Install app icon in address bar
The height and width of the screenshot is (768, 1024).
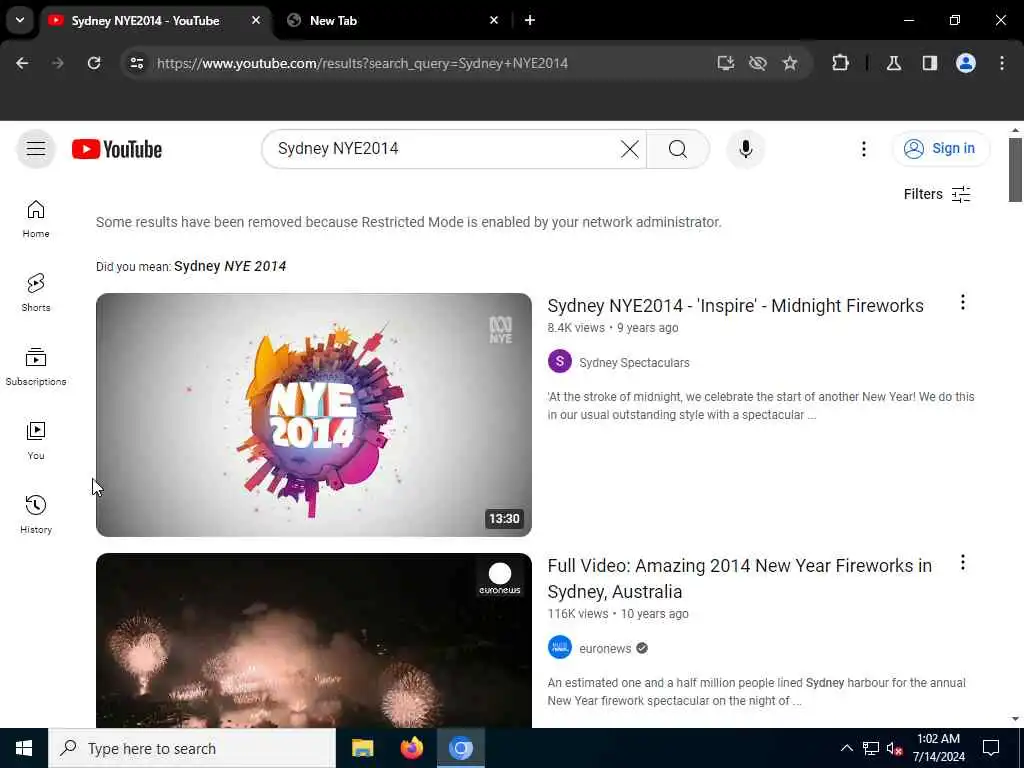tap(726, 63)
